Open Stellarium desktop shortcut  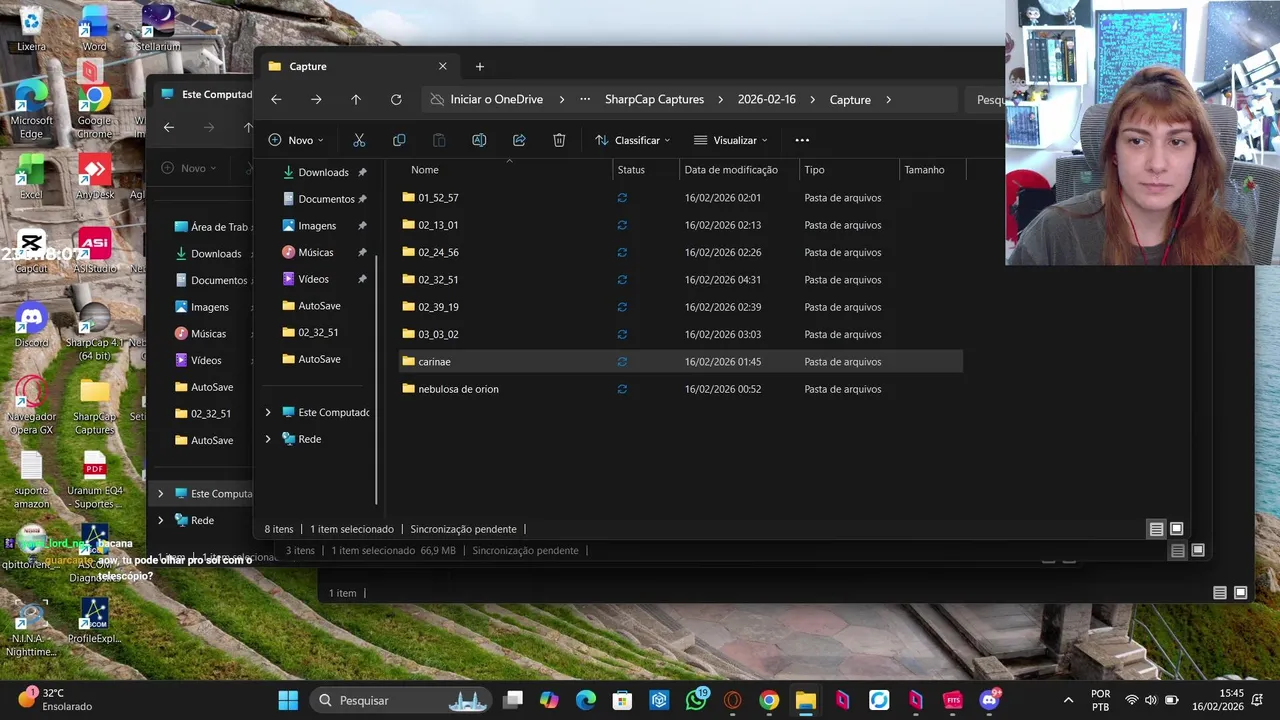[x=158, y=30]
